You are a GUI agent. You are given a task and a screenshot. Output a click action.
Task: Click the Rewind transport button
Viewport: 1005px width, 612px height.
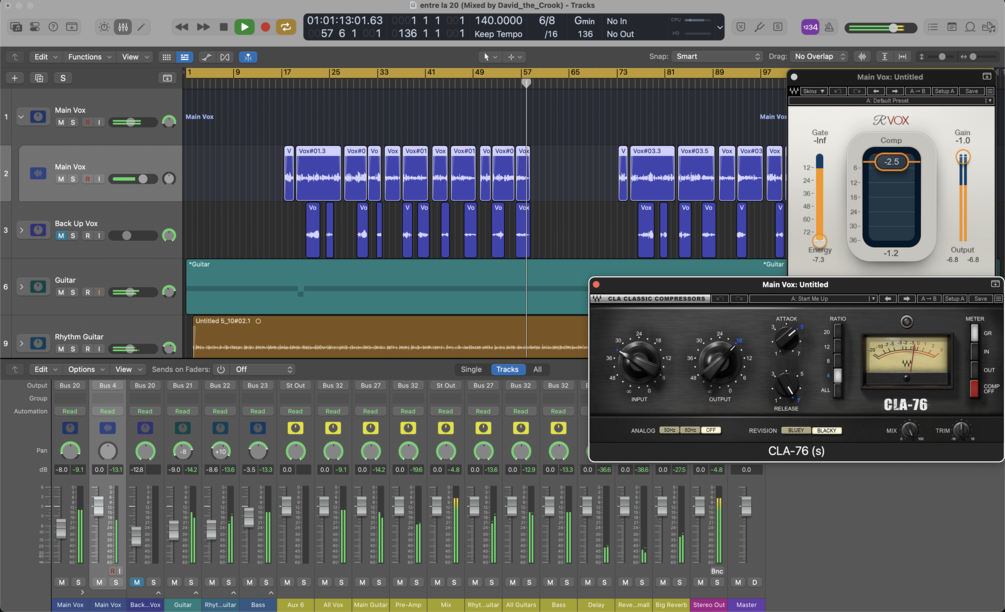181,27
